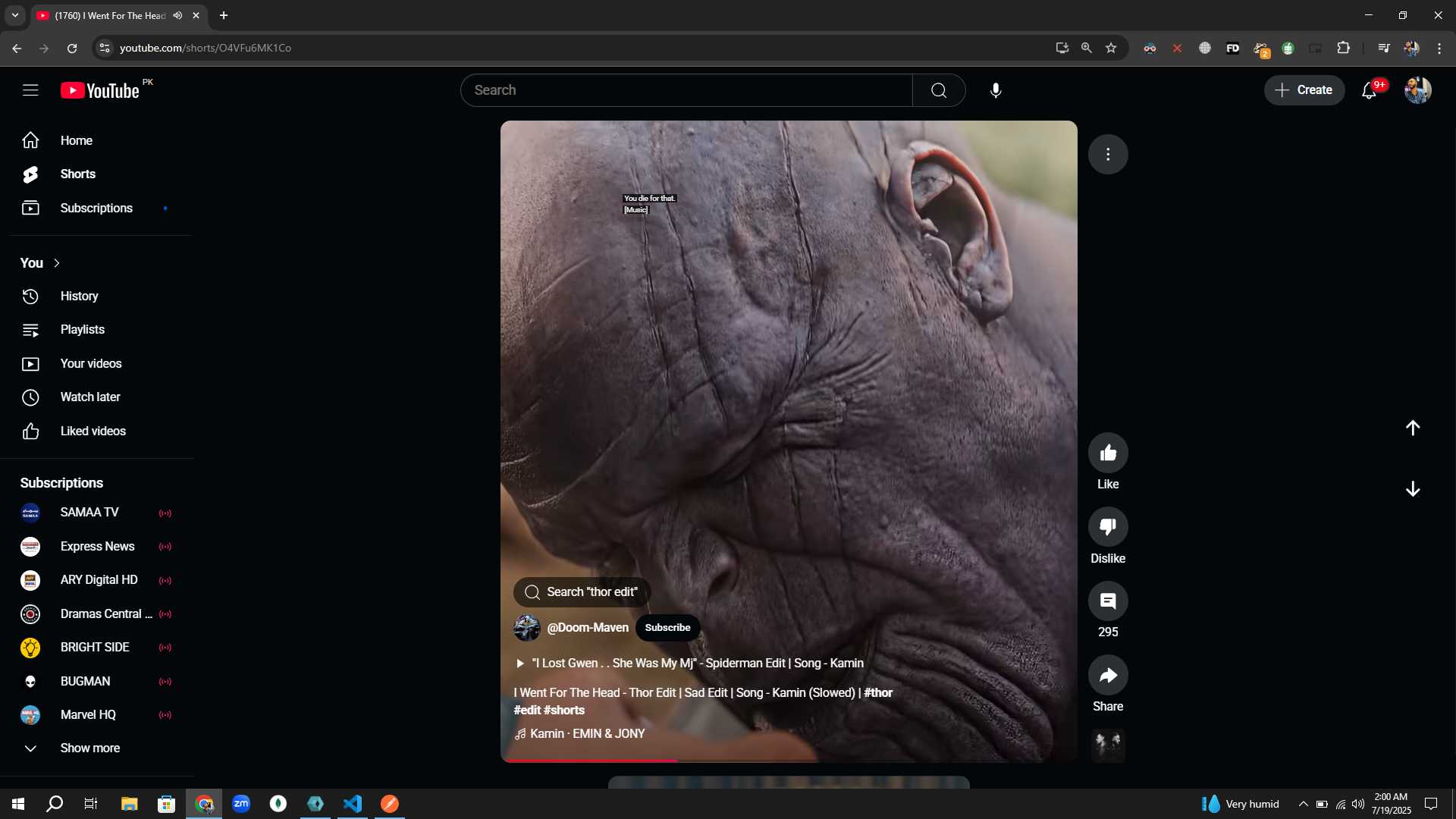View site information icon in address bar
Image resolution: width=1456 pixels, height=819 pixels.
click(x=105, y=48)
